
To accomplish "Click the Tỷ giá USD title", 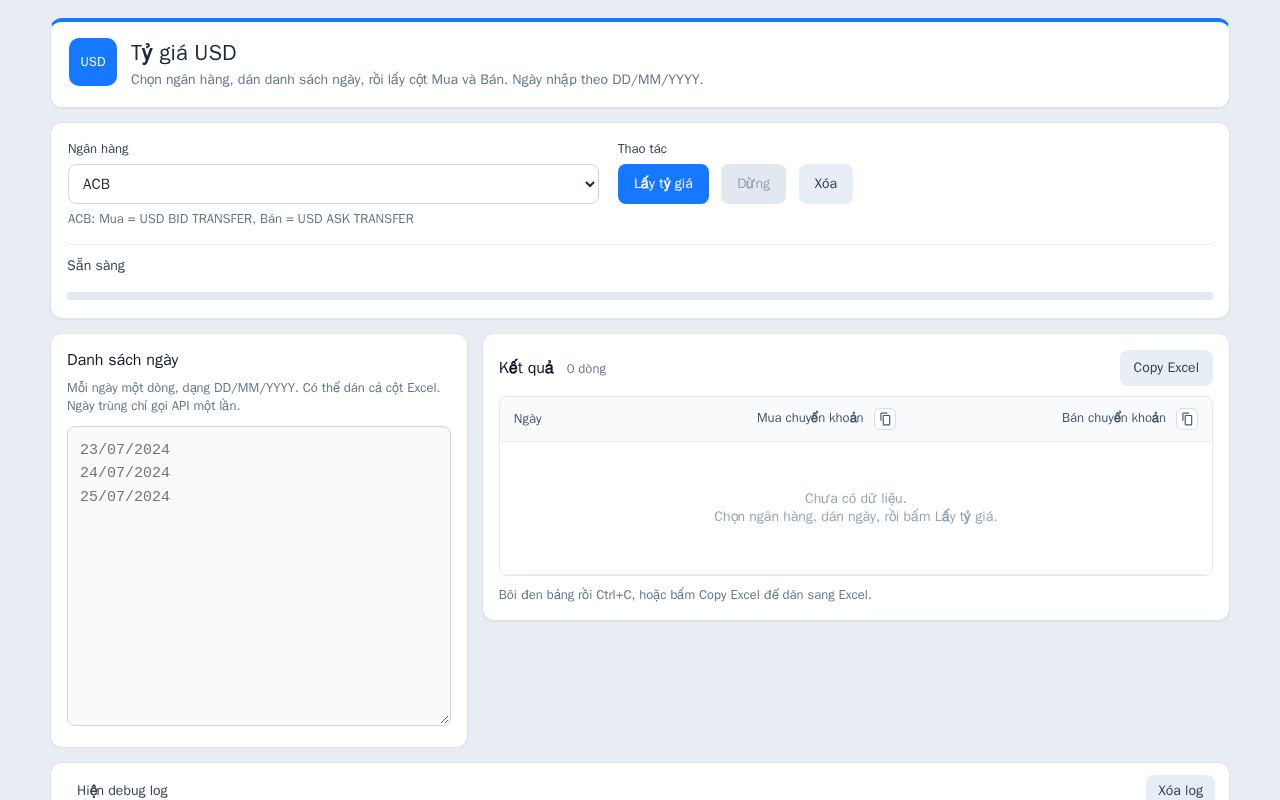I will click(x=184, y=53).
